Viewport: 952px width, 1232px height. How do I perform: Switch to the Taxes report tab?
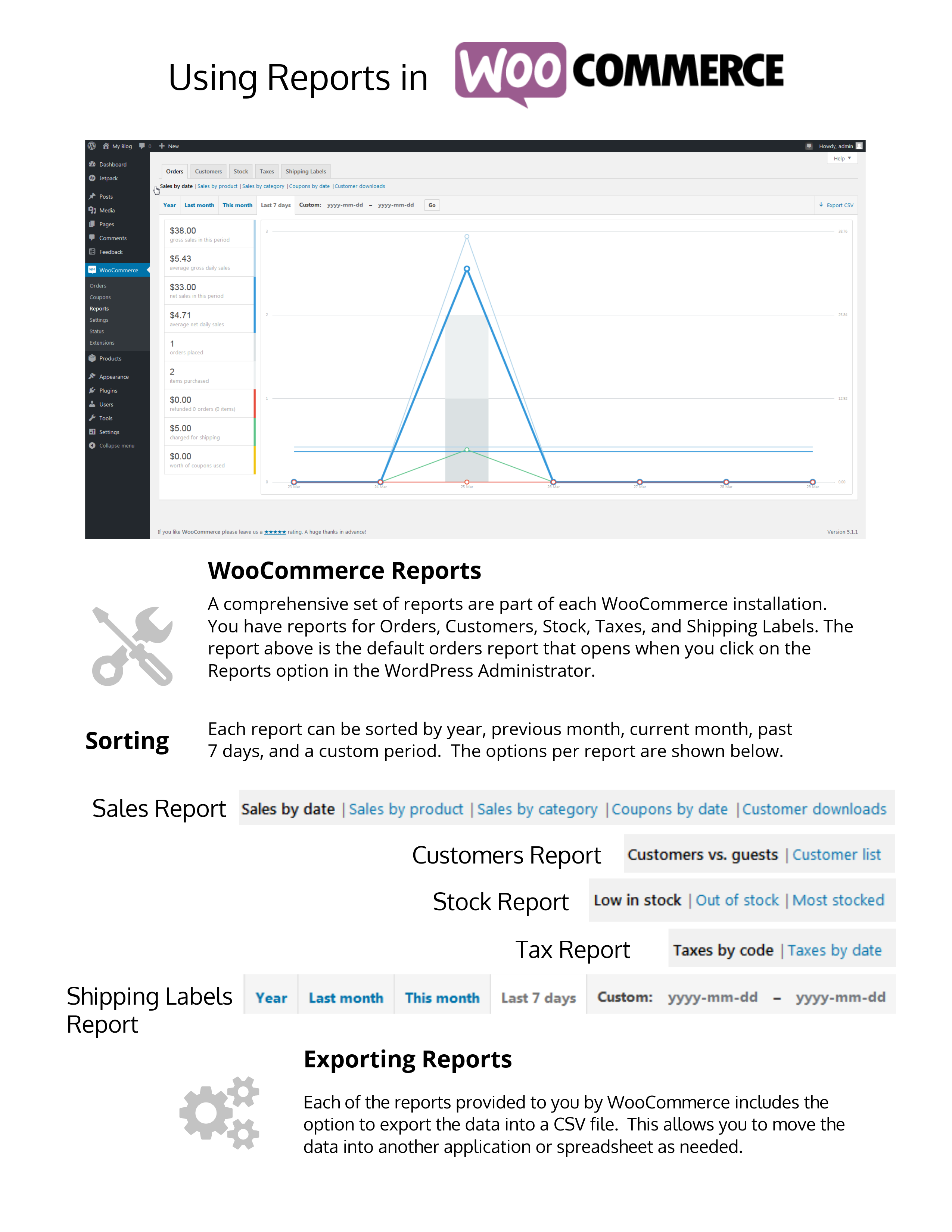(x=267, y=171)
